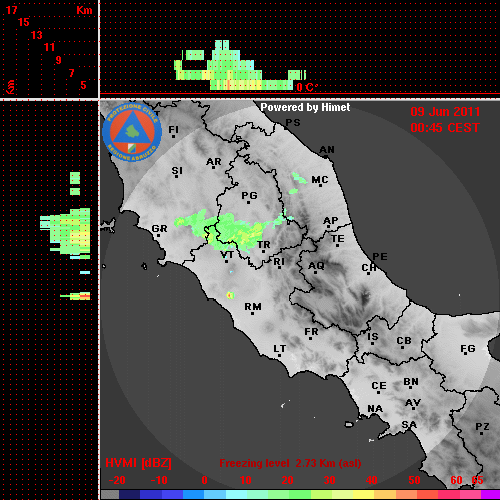Screen dimensions: 500x500
Task: Click the AQ city label
Action: click(316, 266)
